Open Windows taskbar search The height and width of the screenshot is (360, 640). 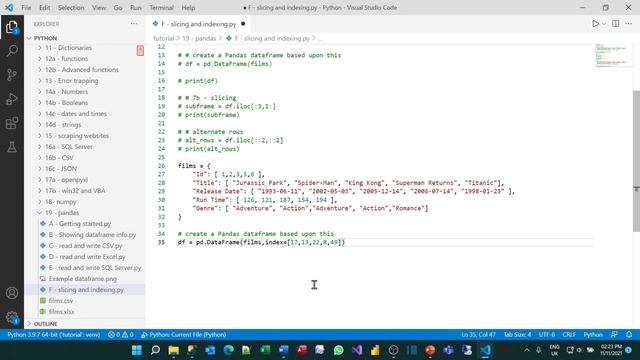point(155,350)
